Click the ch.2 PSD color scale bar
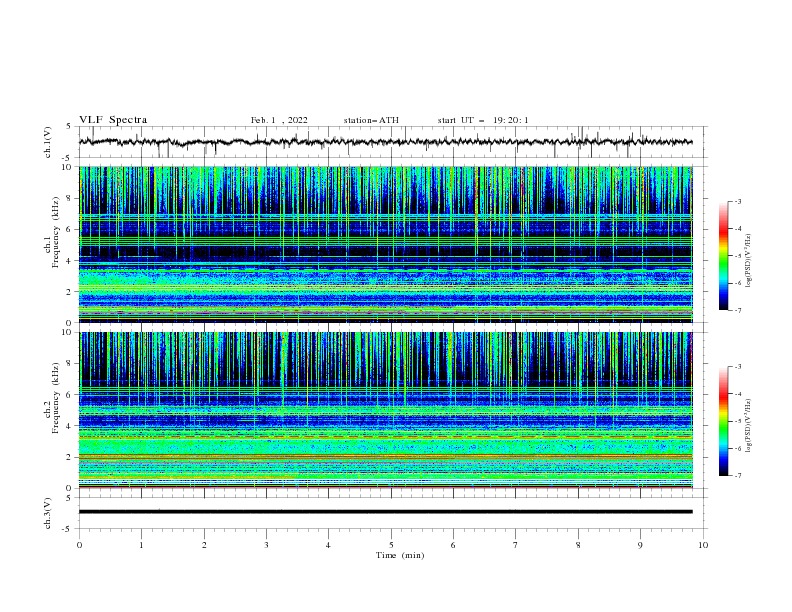 coord(724,421)
